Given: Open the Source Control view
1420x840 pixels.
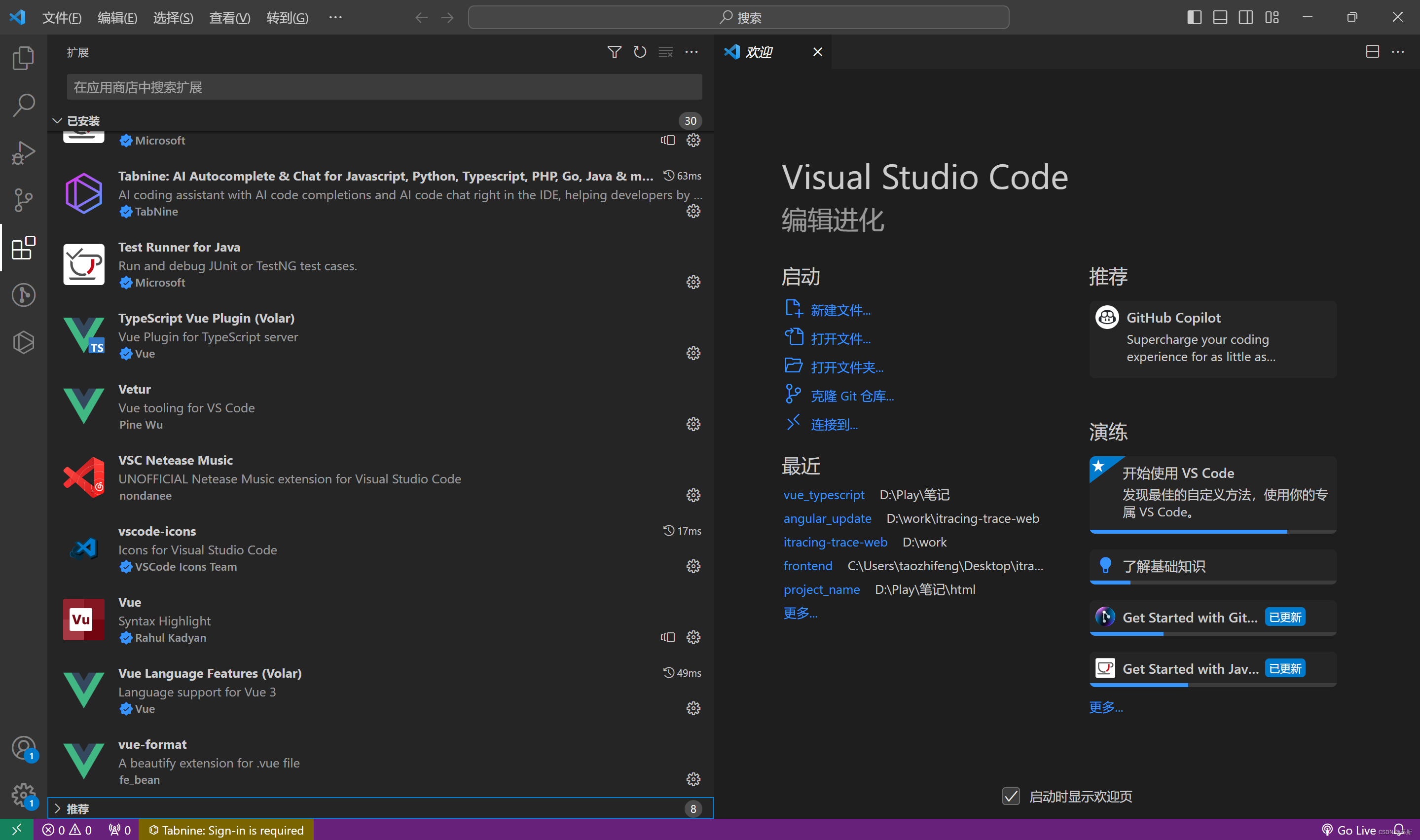Looking at the screenshot, I should [x=23, y=200].
